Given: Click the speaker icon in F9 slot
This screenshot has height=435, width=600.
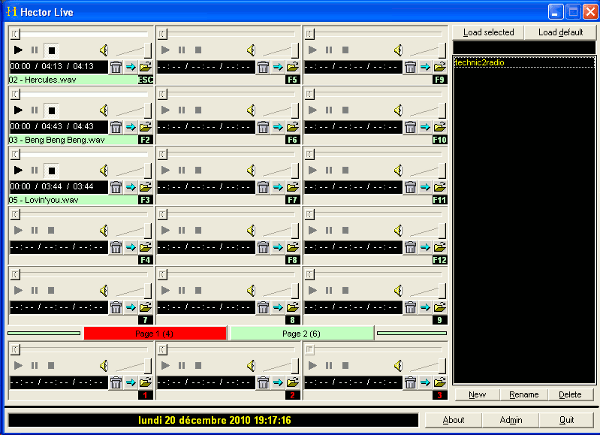Looking at the screenshot, I should [398, 49].
